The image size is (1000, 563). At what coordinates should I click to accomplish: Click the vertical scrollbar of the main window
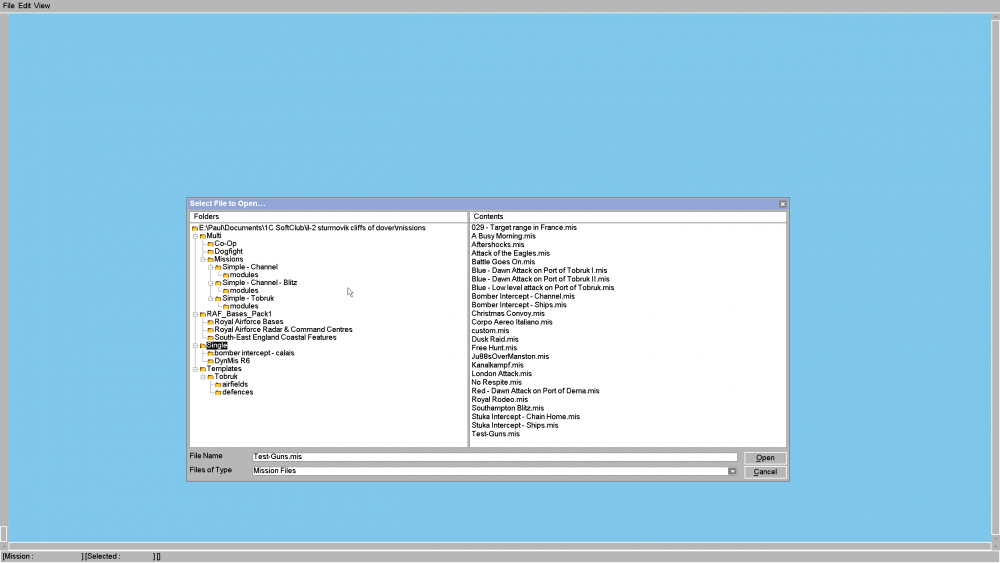coord(996,278)
